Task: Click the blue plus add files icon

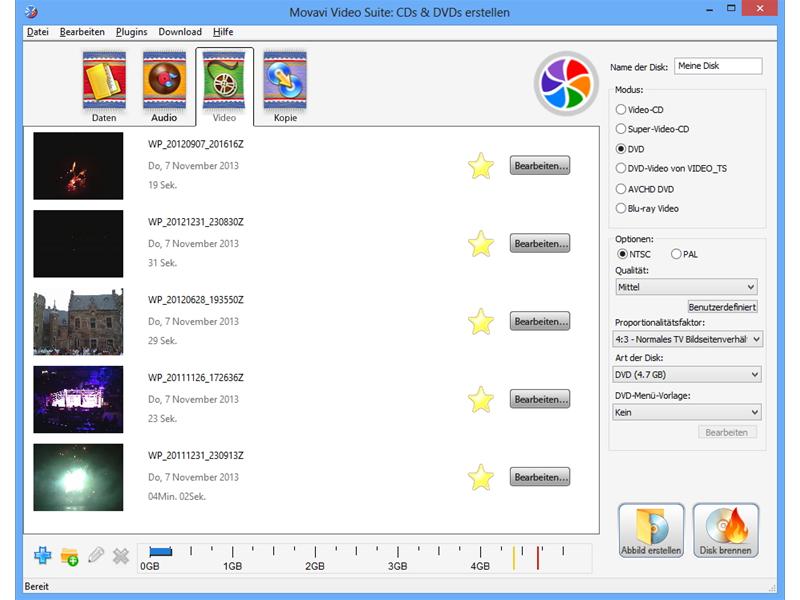Action: click(x=42, y=555)
